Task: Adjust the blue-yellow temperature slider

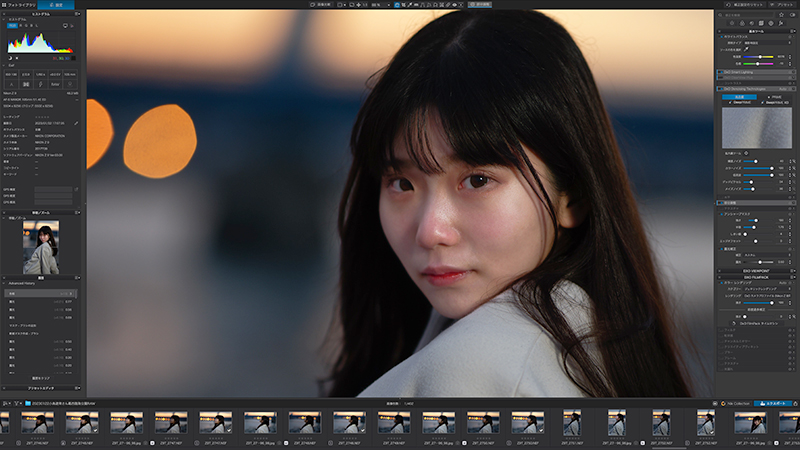Action: pos(758,57)
